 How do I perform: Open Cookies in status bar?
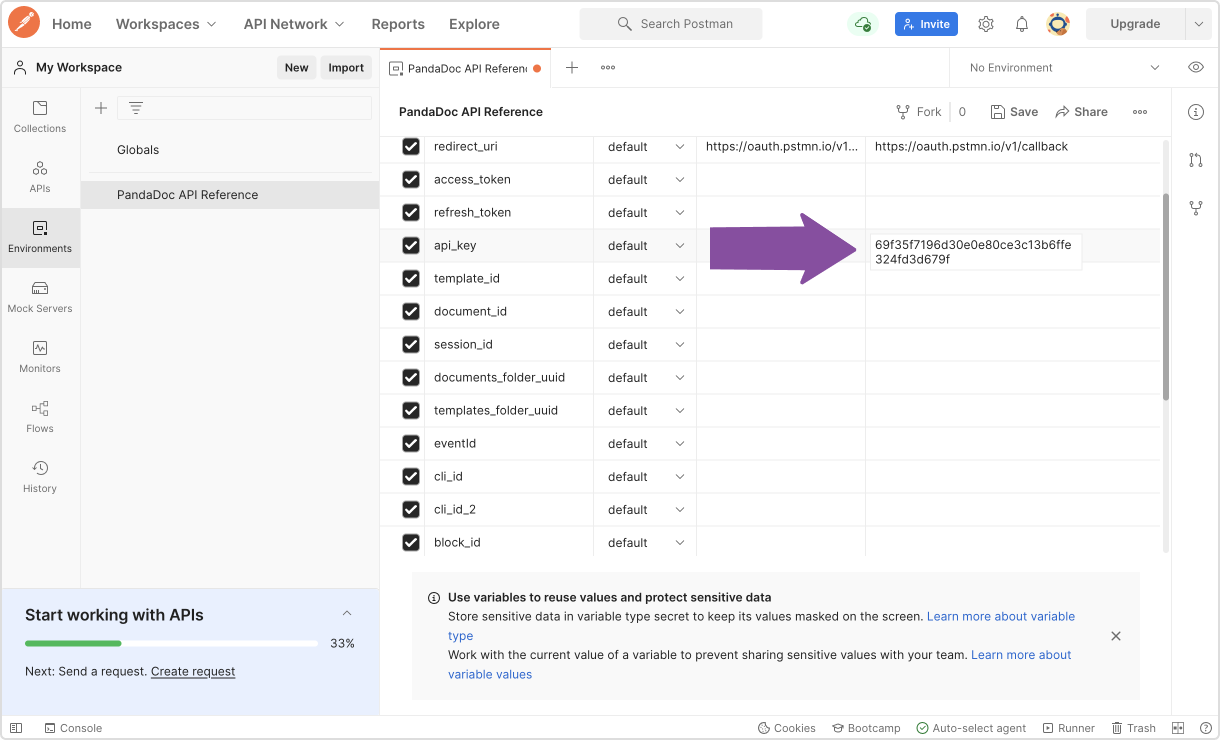[787, 728]
